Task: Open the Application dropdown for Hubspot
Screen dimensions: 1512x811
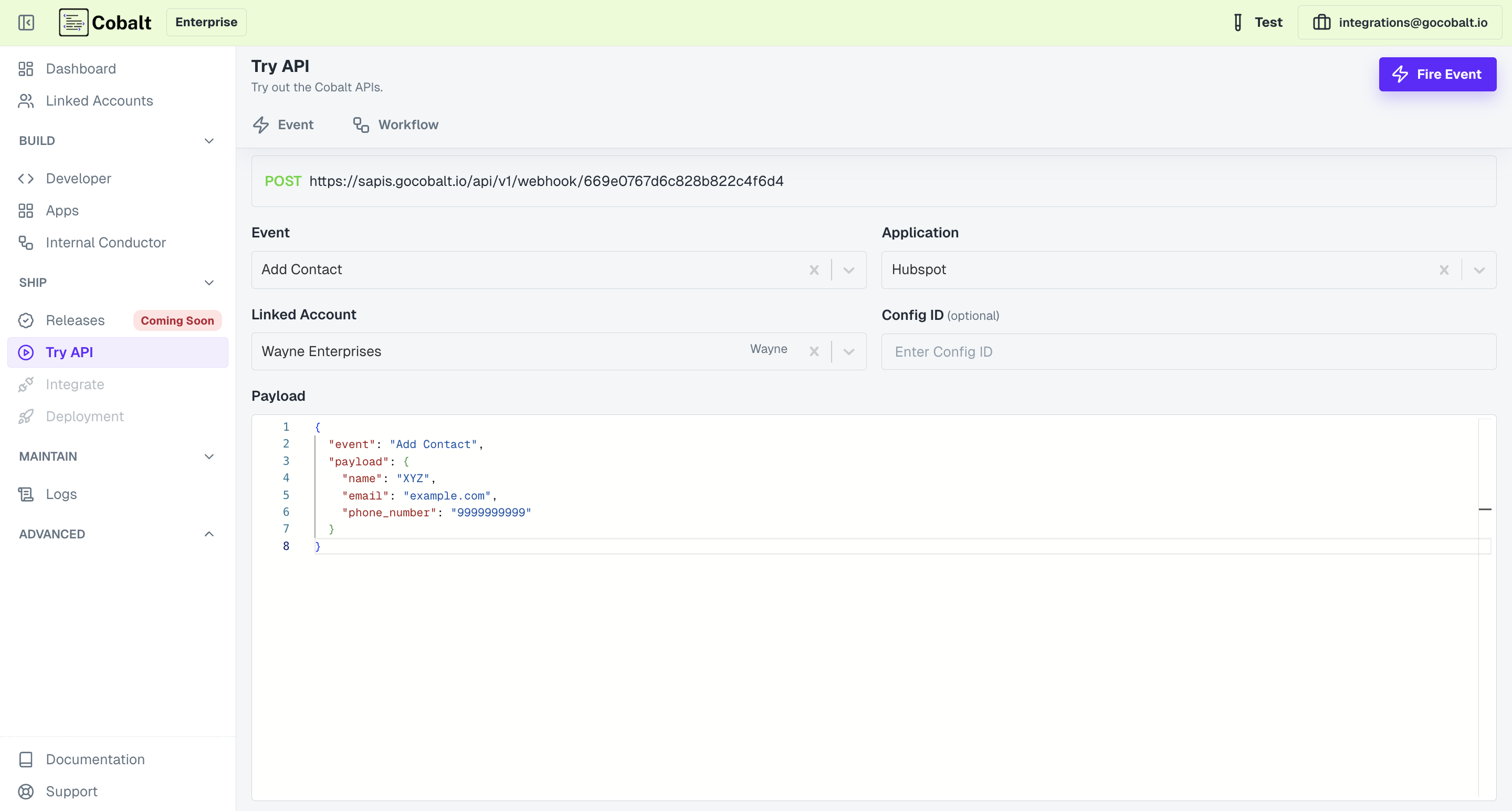Action: point(1479,269)
